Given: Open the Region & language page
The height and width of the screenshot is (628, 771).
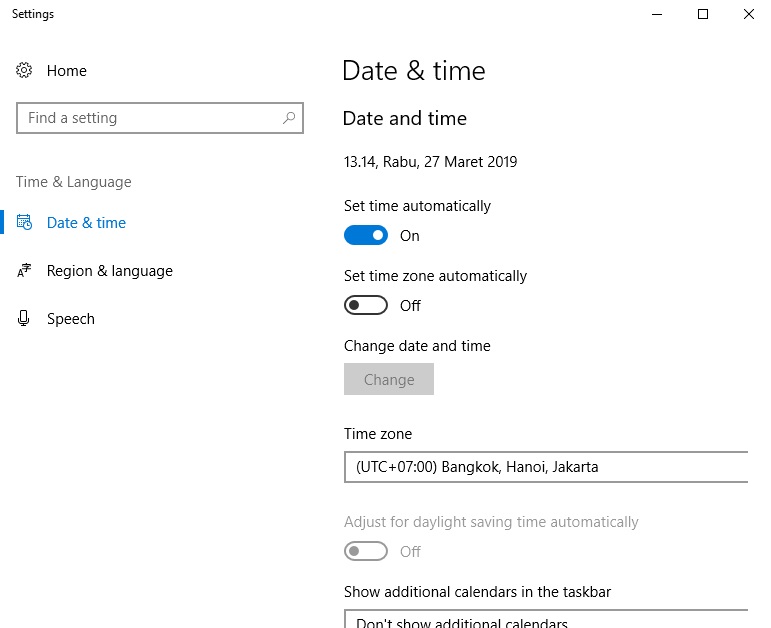Looking at the screenshot, I should (109, 271).
